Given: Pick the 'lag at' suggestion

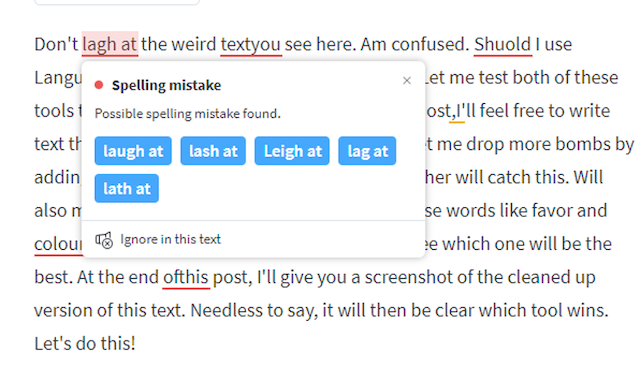Looking at the screenshot, I should [367, 151].
